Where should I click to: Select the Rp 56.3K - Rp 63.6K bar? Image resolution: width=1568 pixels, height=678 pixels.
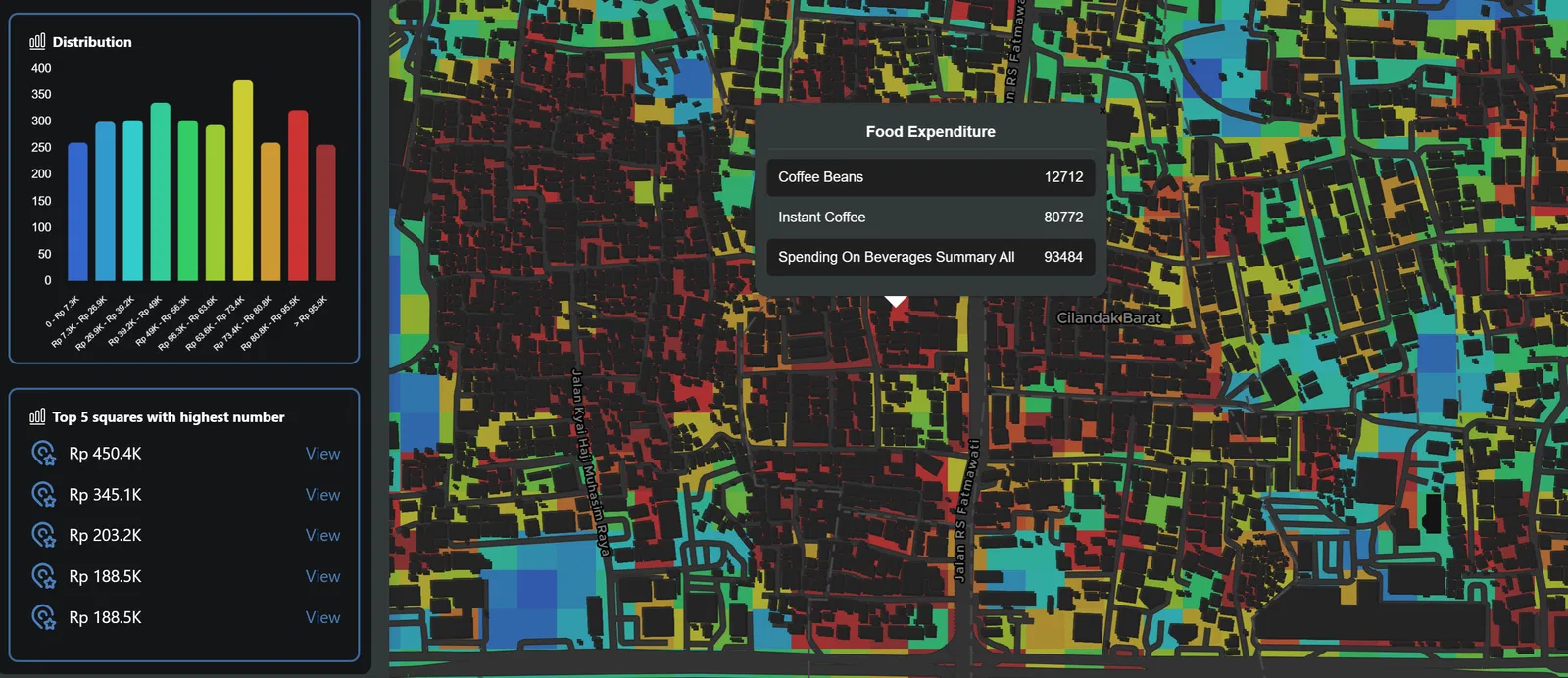coord(216,203)
